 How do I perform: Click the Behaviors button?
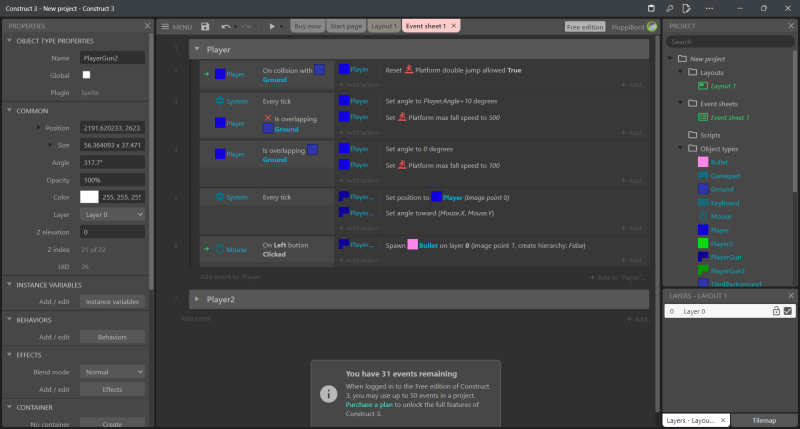(112, 337)
